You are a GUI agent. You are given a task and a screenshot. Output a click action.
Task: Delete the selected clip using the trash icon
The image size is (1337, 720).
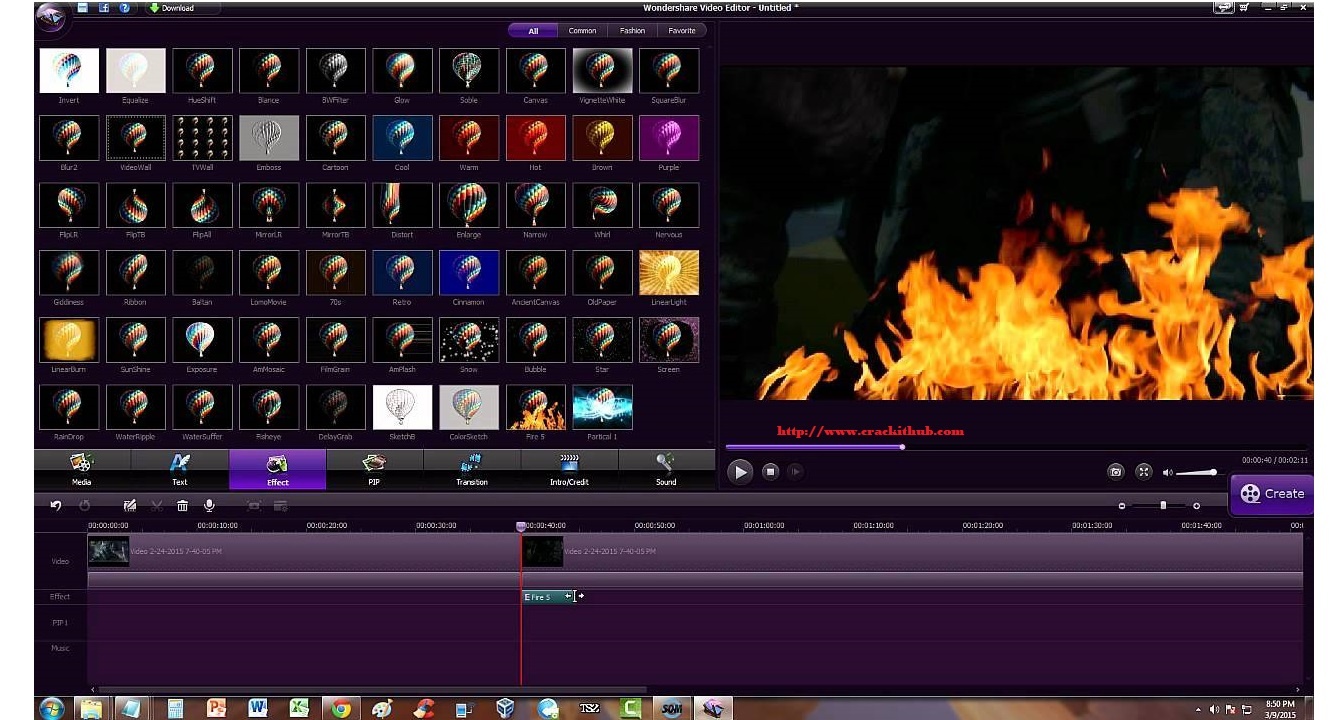click(182, 506)
